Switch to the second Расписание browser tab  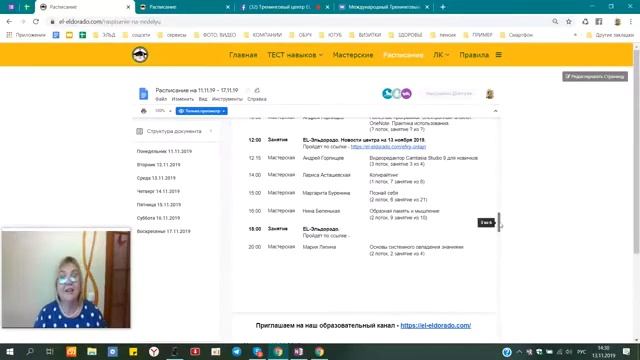pos(184,7)
